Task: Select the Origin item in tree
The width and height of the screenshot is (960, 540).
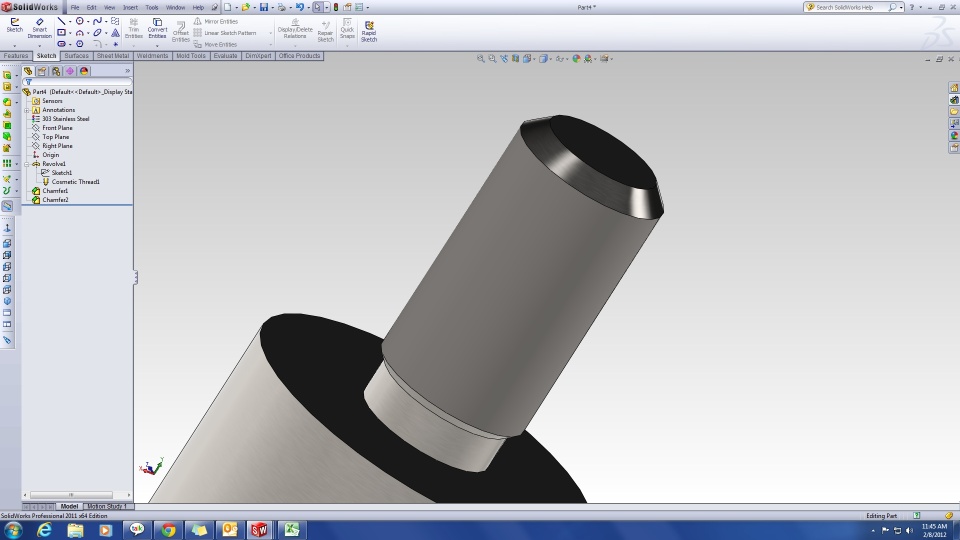Action: [x=50, y=155]
